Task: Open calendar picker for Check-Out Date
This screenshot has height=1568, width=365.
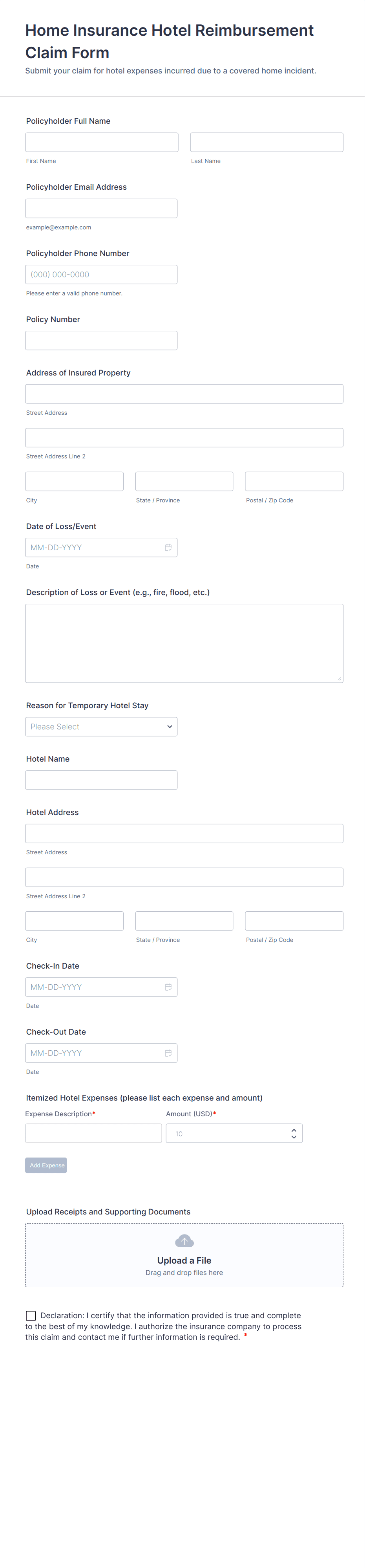Action: [168, 1052]
